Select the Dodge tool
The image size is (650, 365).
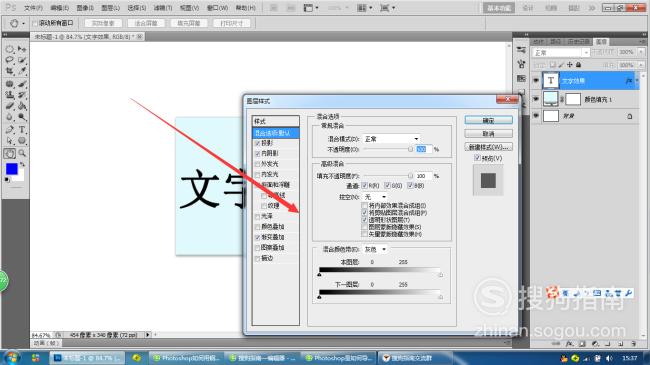point(22,117)
